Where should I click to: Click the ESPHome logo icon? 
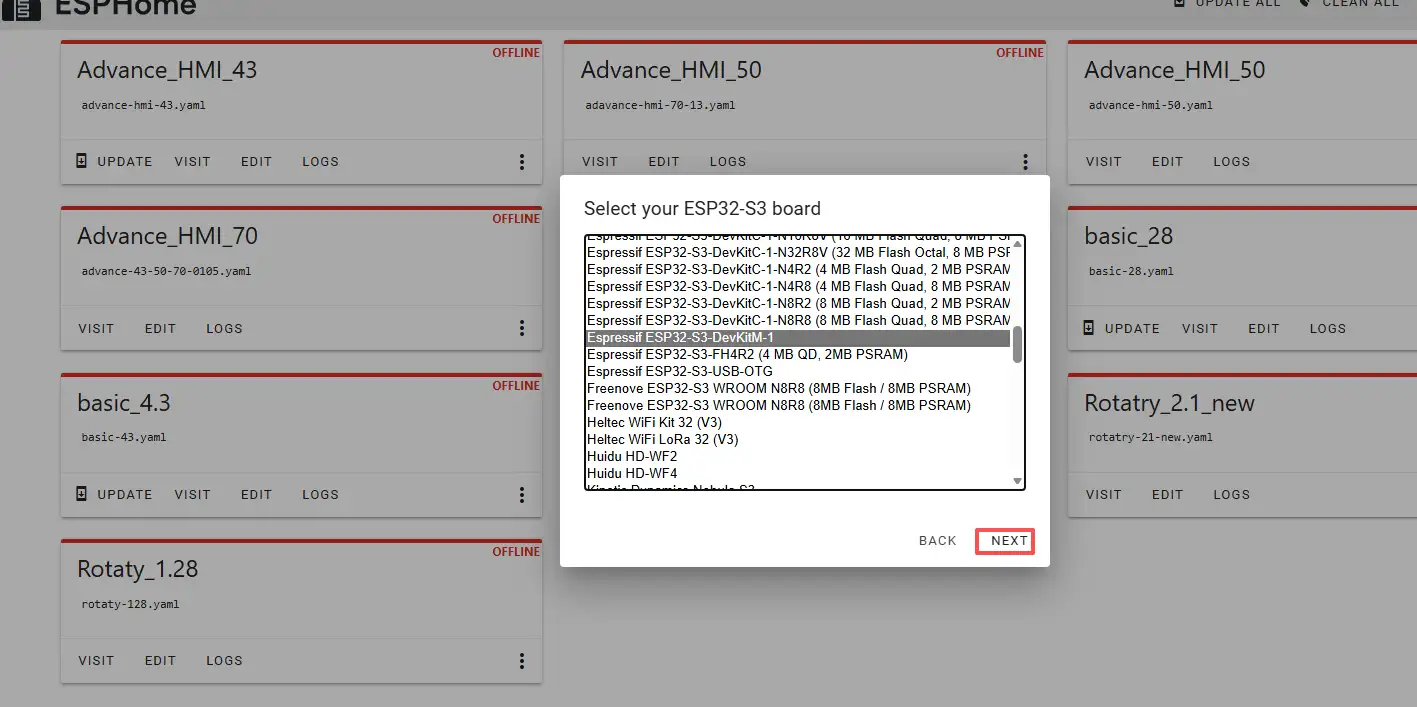tap(20, 8)
